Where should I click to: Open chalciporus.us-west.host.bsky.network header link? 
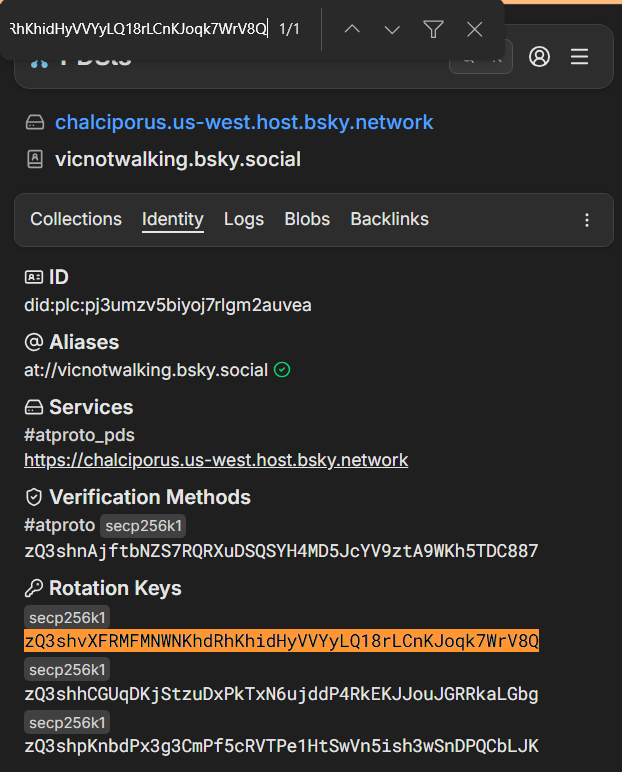pos(244,122)
